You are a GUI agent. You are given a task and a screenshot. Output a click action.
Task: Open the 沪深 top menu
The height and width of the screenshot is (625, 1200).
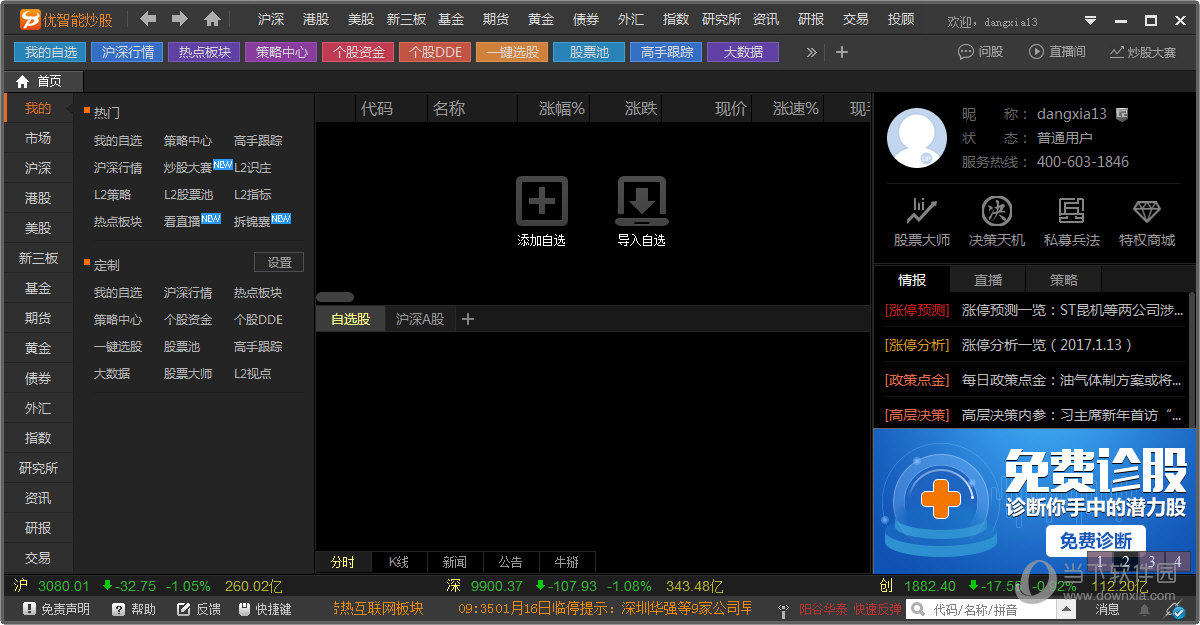tap(271, 19)
